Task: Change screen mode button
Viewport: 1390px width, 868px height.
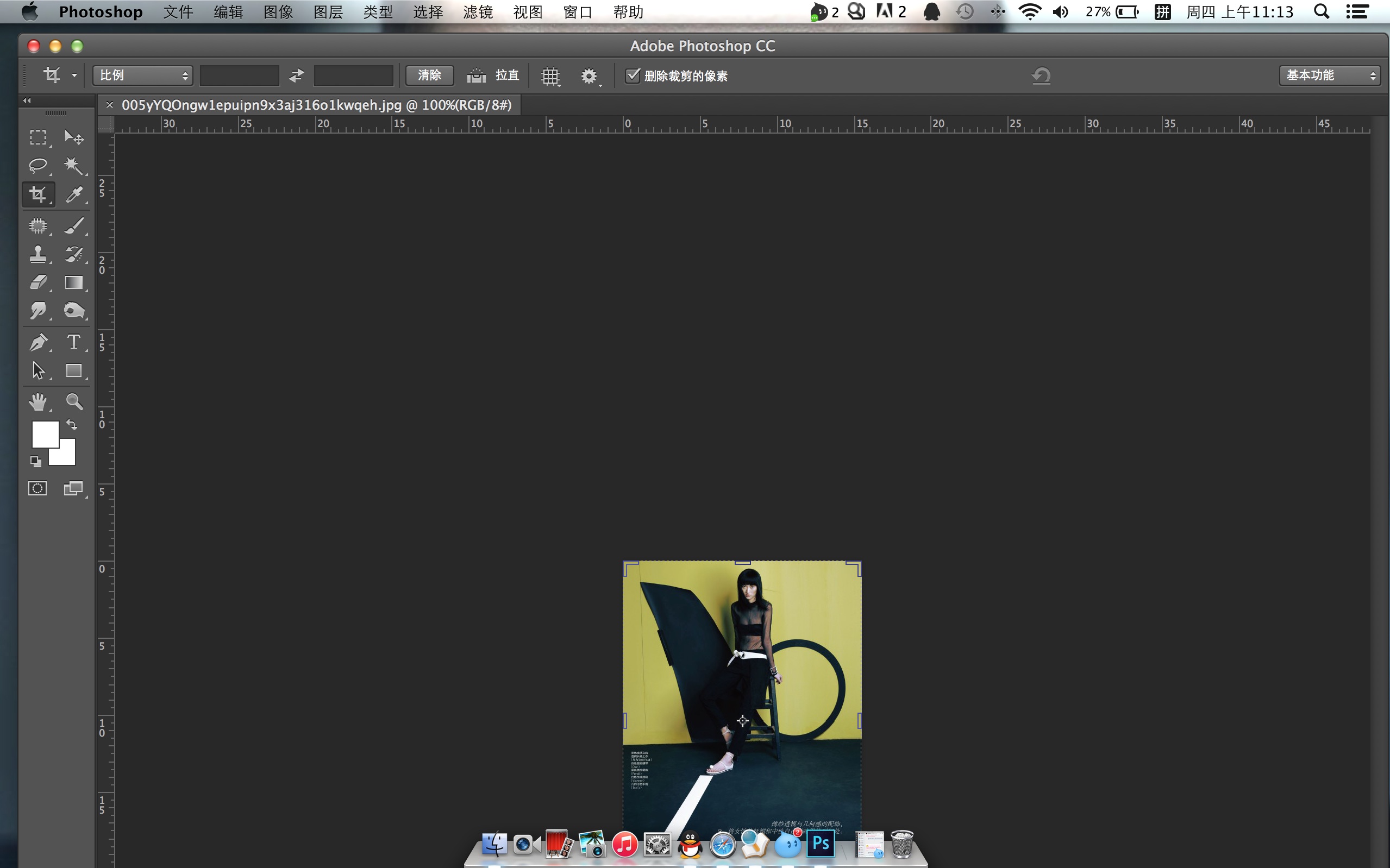Action: [x=73, y=488]
